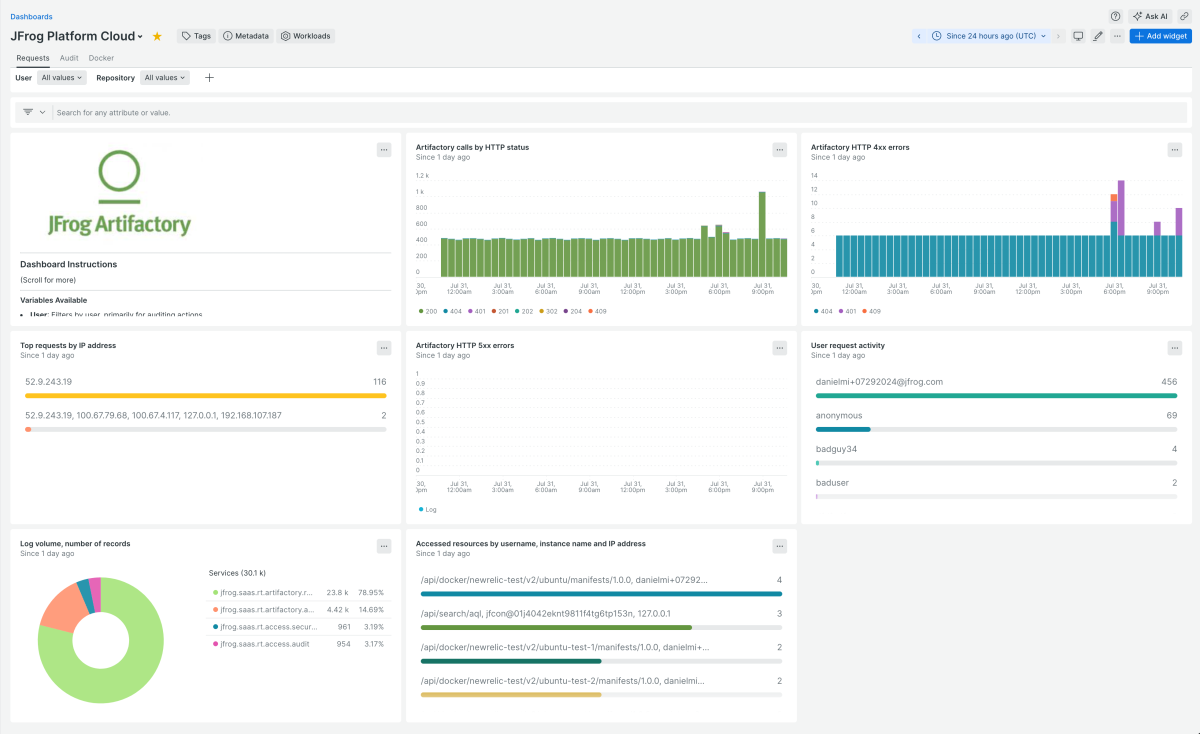The image size is (1200, 734).
Task: Open the ellipsis menu on Artifactory HTTP 4xx errors
Action: click(x=1175, y=149)
